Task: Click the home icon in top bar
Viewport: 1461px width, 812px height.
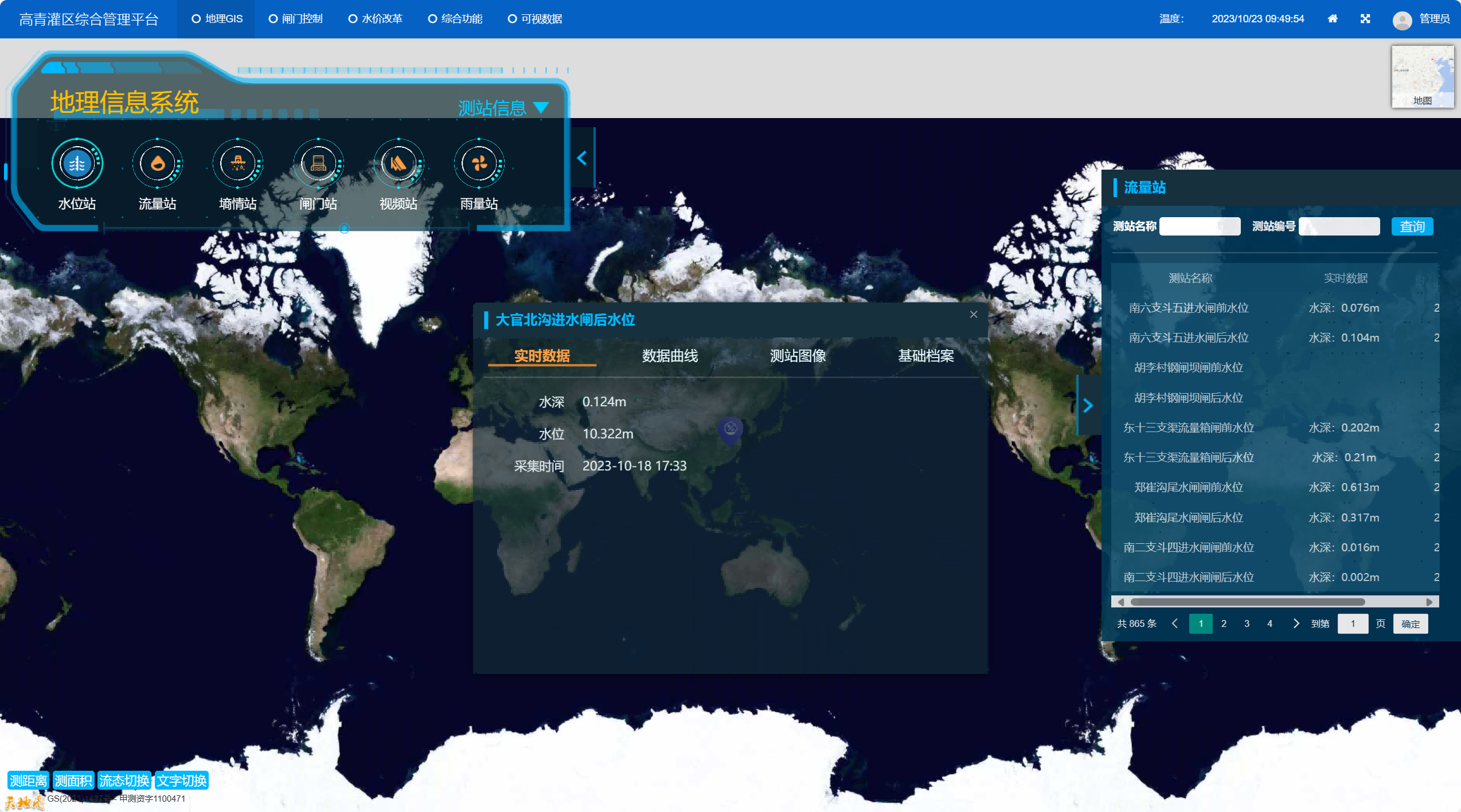Action: click(1333, 19)
